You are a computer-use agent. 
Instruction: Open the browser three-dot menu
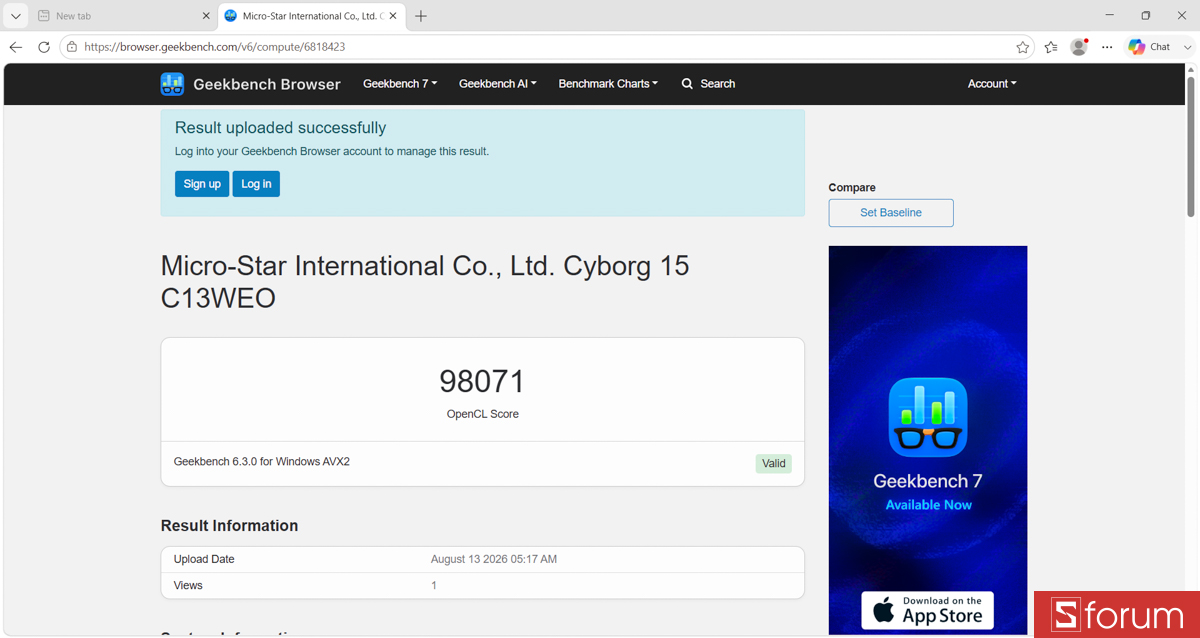[1107, 47]
